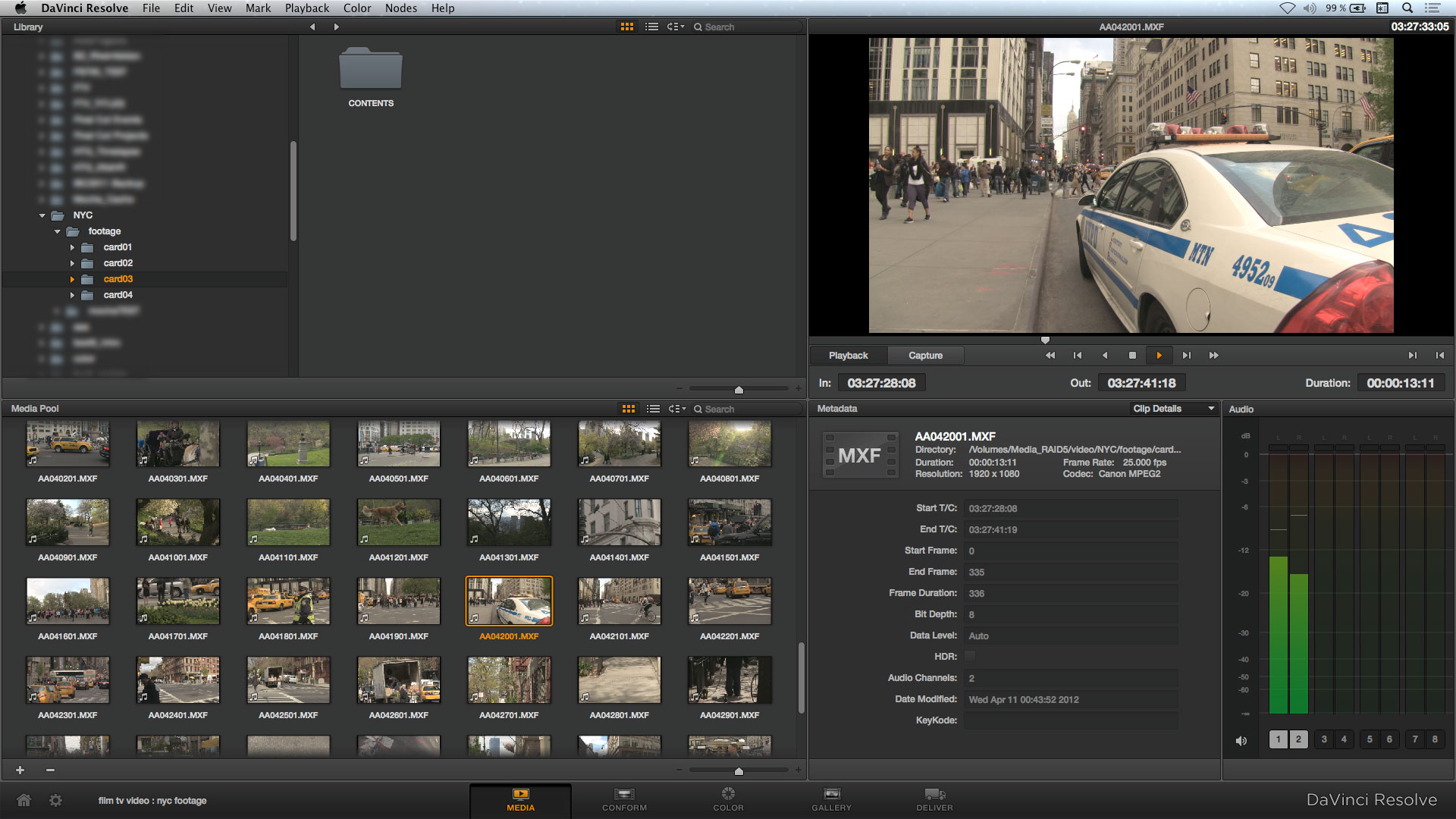1456x819 pixels.
Task: Open the Nodes menu
Action: click(x=400, y=8)
